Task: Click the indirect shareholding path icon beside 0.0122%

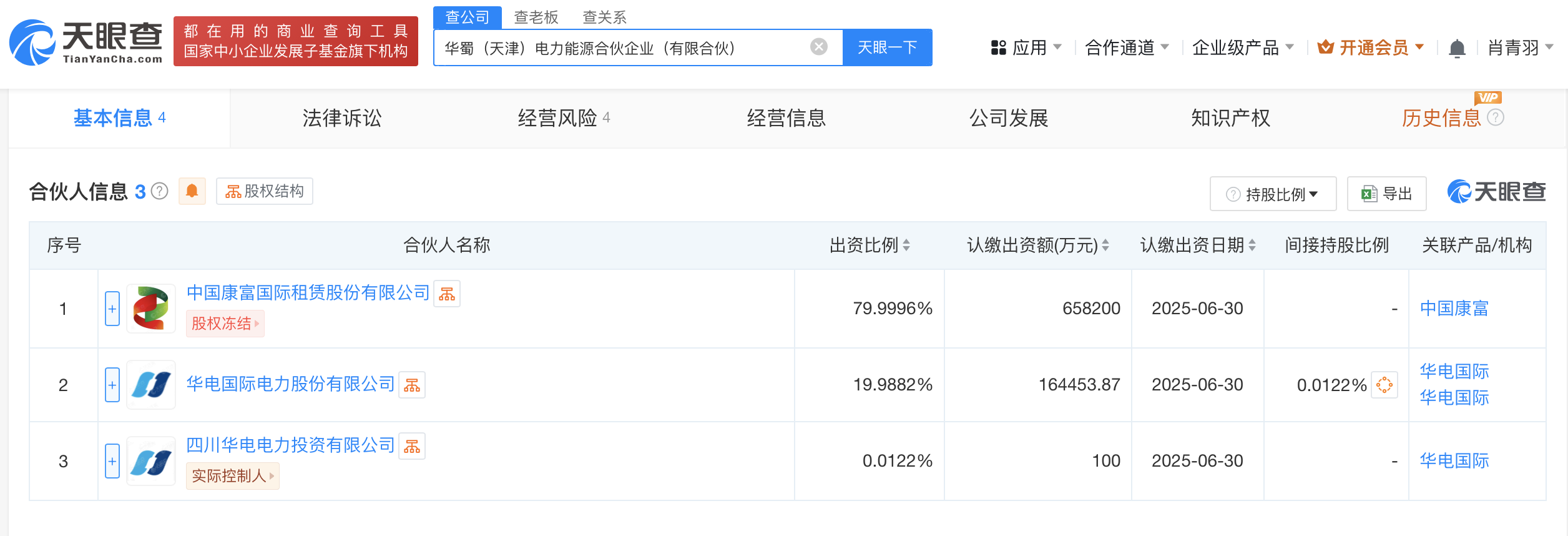Action: pos(1384,385)
